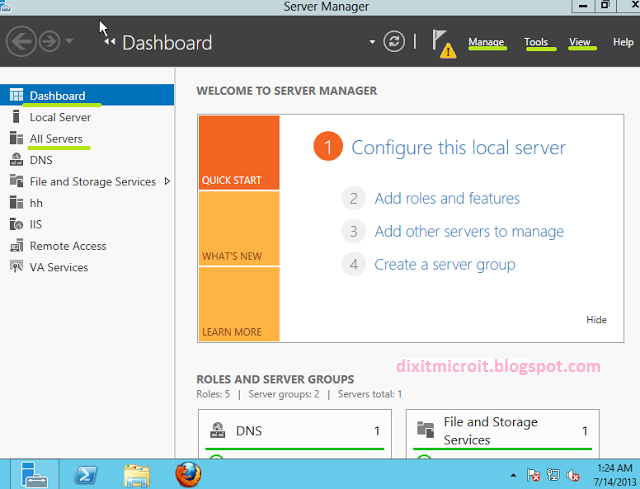Click the DNS tile icon
The width and height of the screenshot is (640, 489).
click(218, 430)
